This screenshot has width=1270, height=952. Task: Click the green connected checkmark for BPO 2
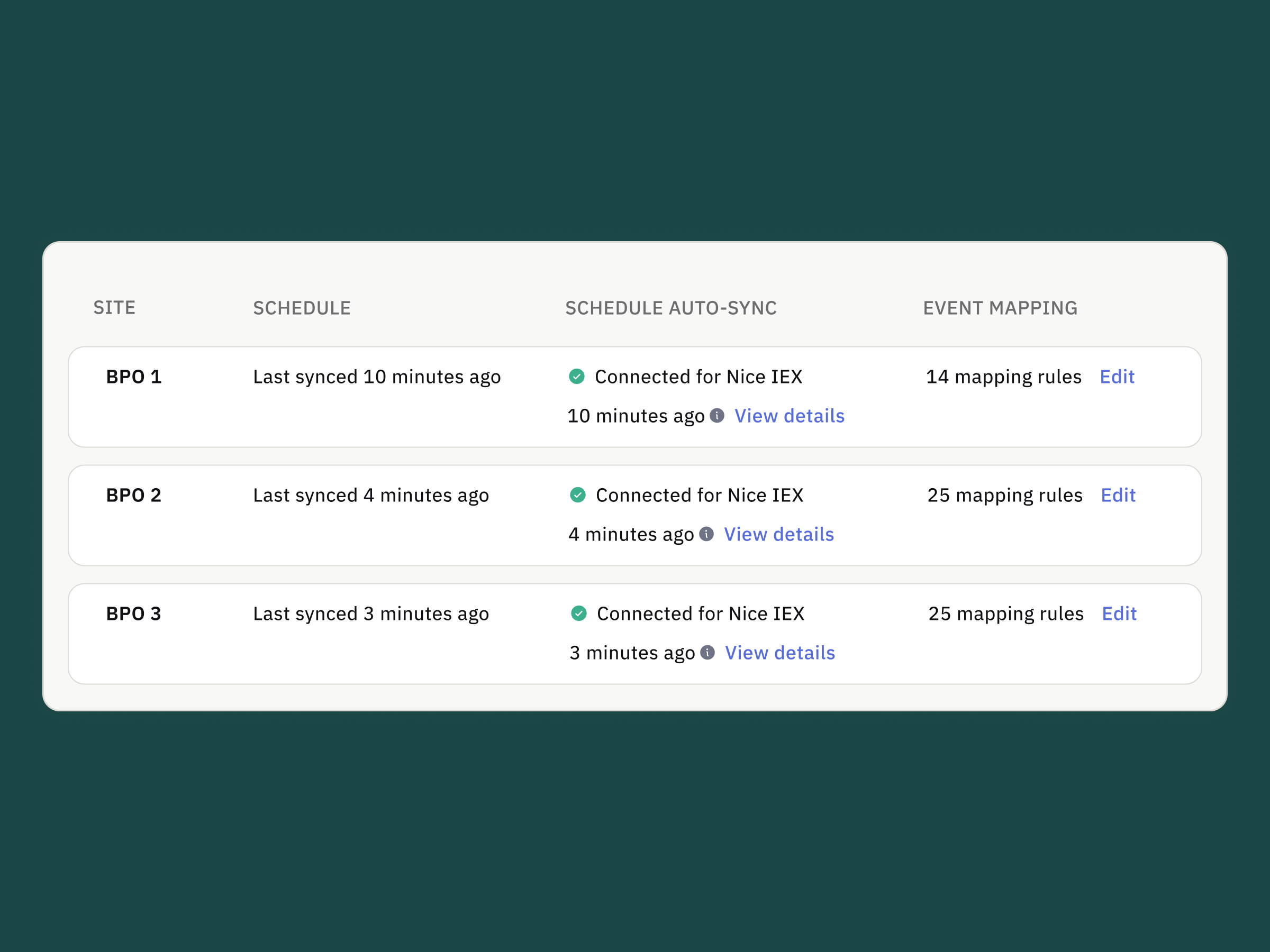[578, 495]
